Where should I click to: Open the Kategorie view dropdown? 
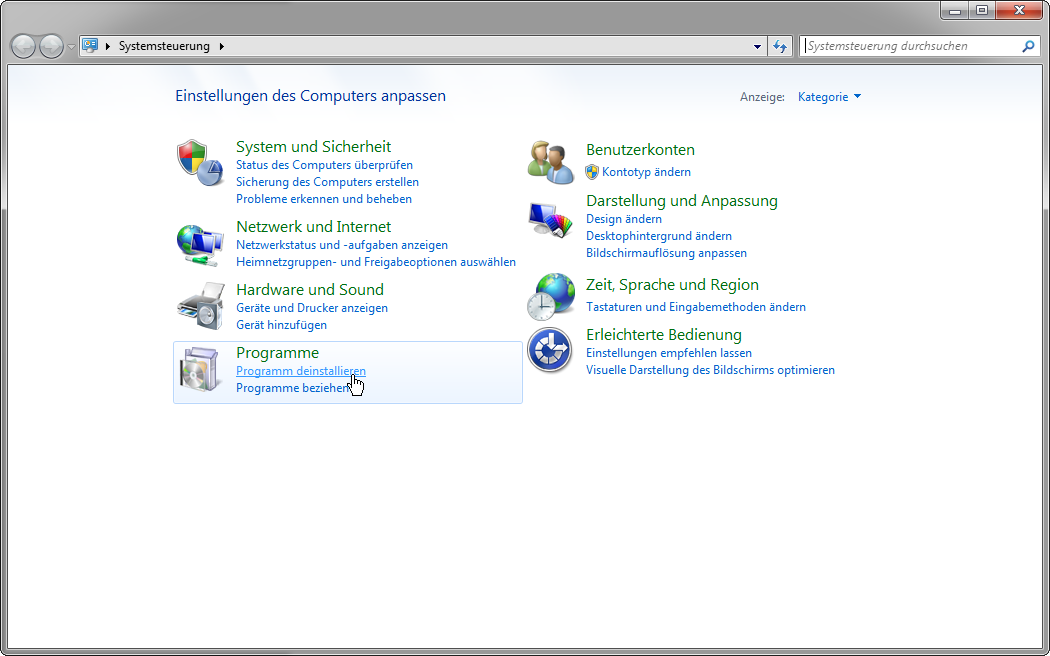(x=829, y=97)
